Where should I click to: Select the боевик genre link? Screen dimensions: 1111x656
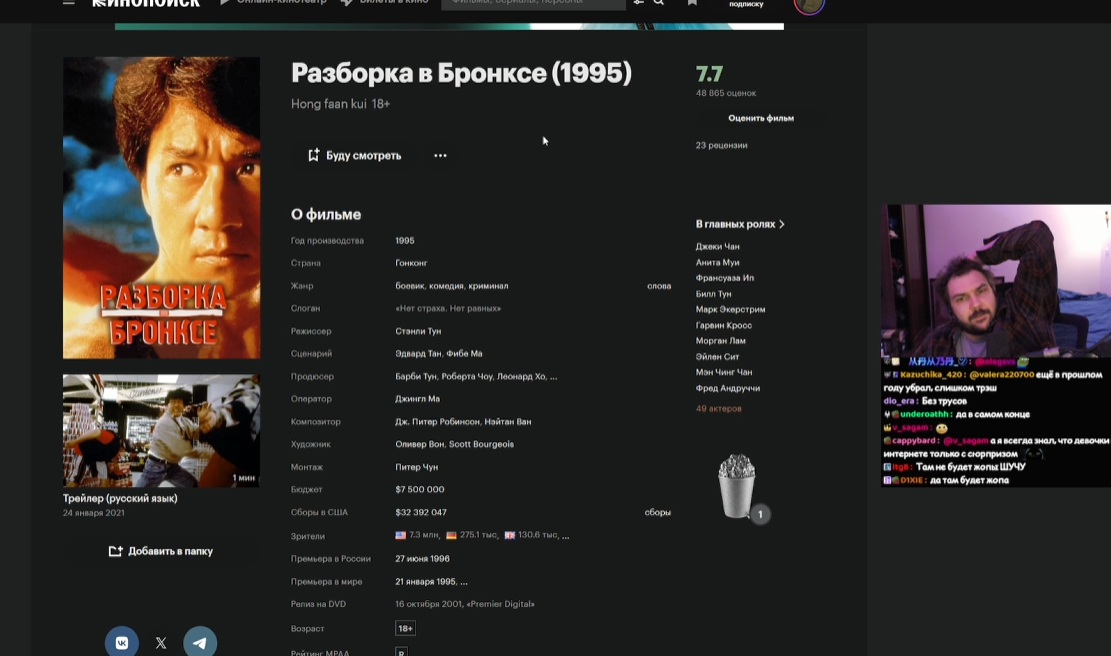point(410,285)
